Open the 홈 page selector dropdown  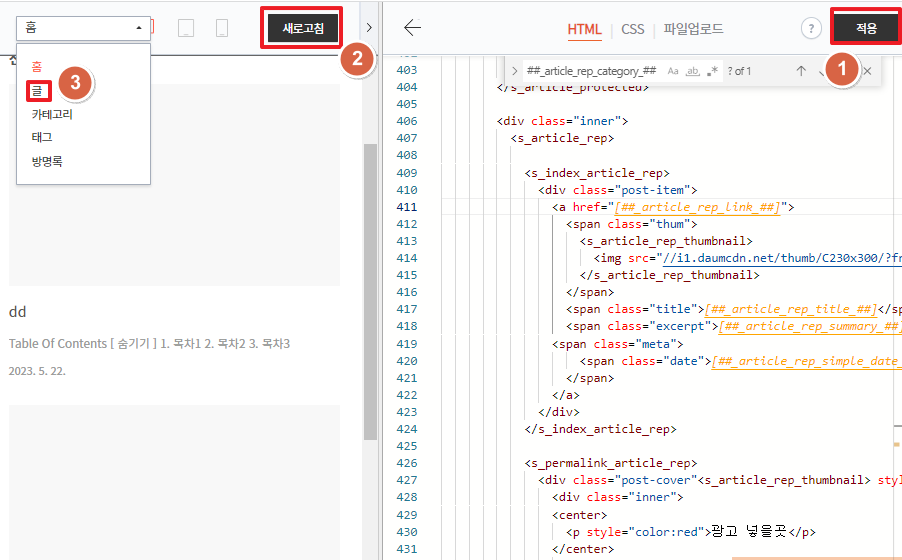point(83,28)
